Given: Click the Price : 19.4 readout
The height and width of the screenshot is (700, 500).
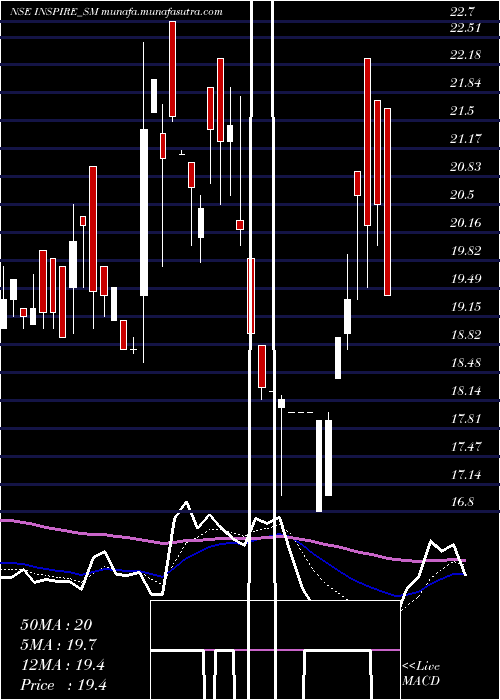Looking at the screenshot, I should coord(63,685).
